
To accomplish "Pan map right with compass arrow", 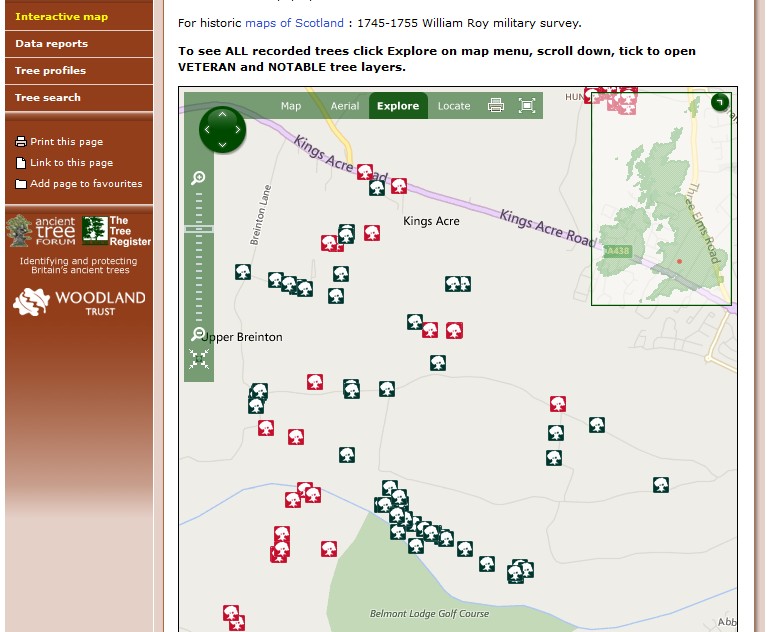I will pos(238,130).
